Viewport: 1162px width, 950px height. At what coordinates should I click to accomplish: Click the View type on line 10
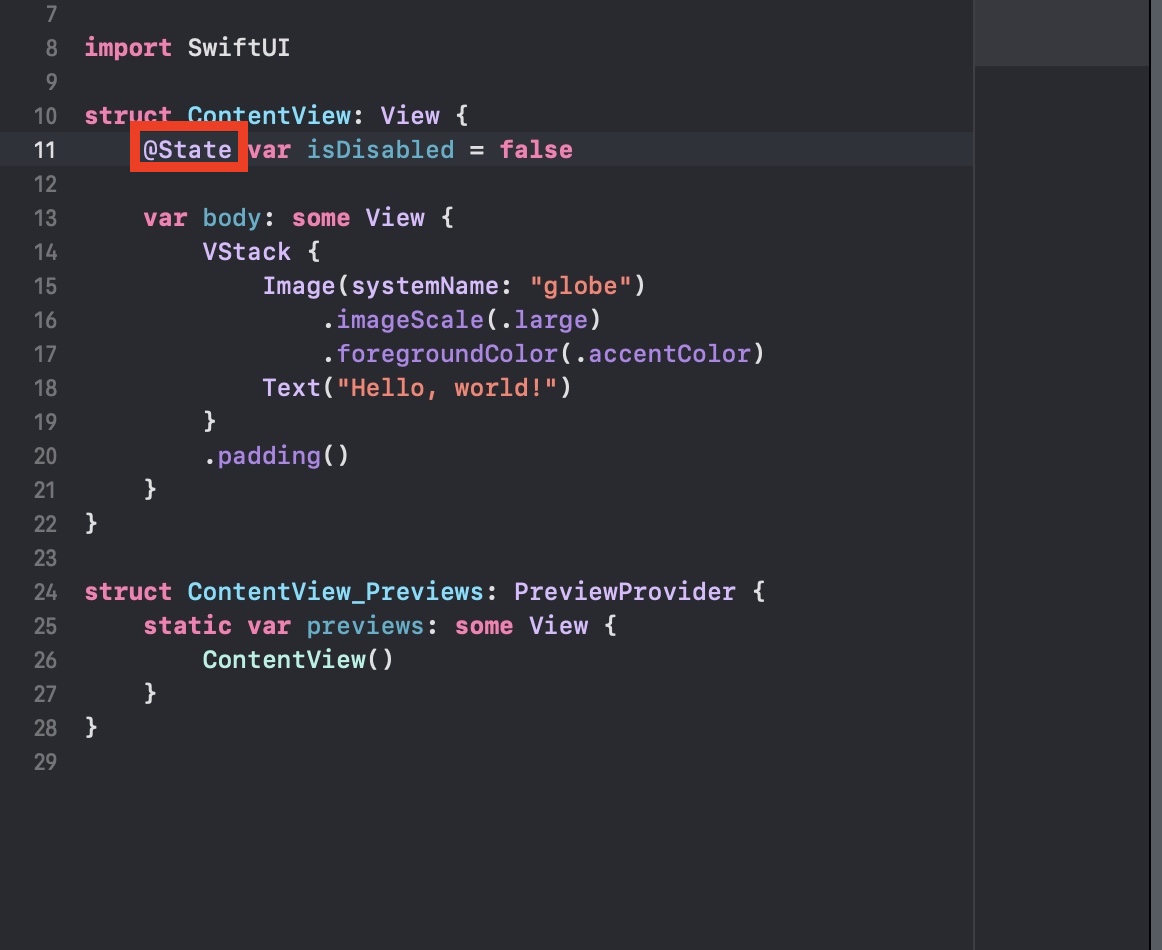[x=410, y=116]
